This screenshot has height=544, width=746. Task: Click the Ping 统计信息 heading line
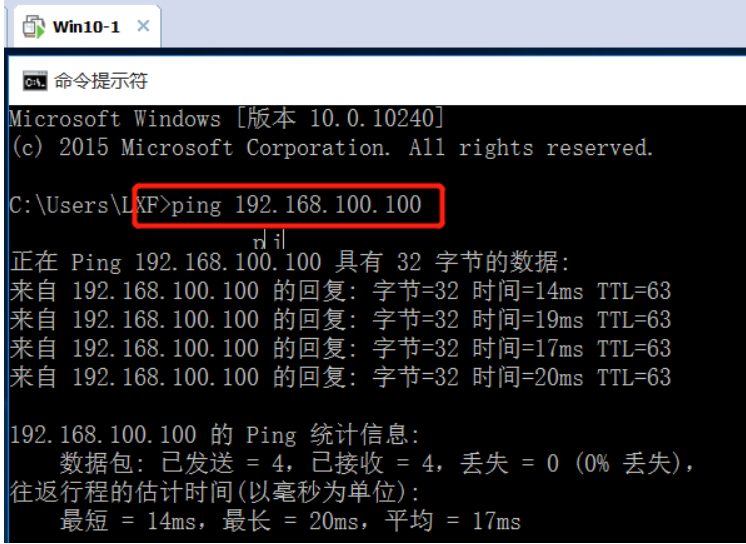tap(215, 435)
